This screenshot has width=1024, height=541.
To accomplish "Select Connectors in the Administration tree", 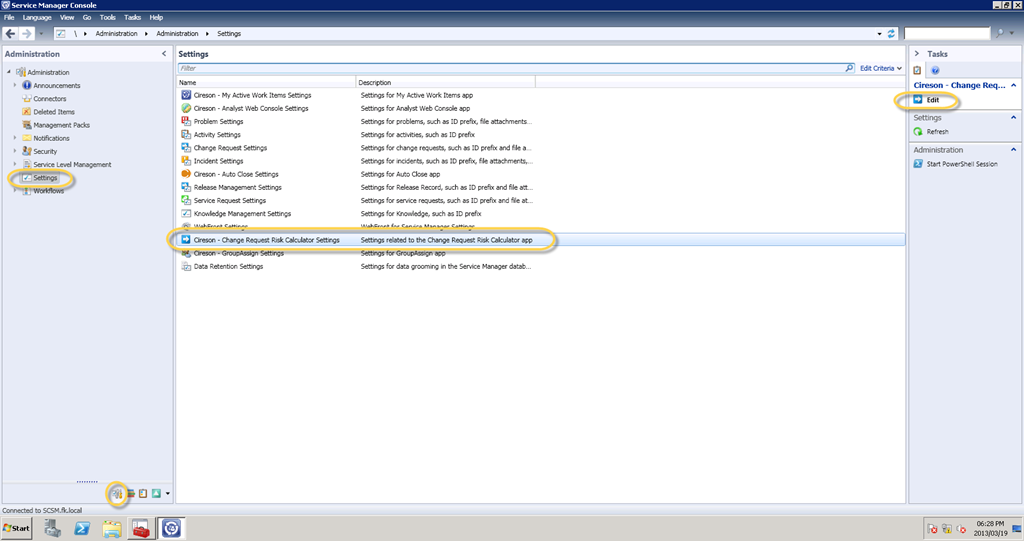I will click(x=50, y=99).
